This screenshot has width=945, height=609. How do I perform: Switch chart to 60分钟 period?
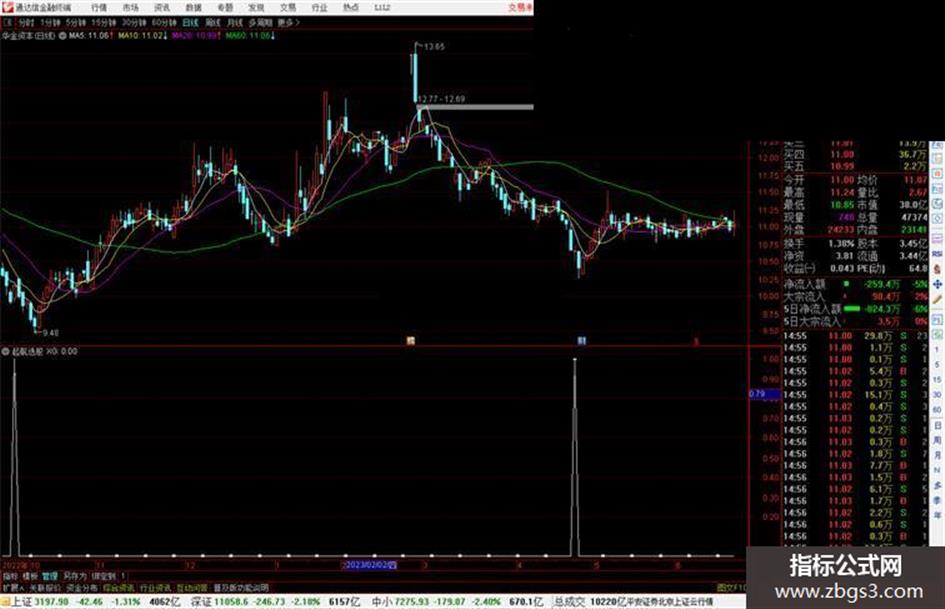pyautogui.click(x=164, y=22)
